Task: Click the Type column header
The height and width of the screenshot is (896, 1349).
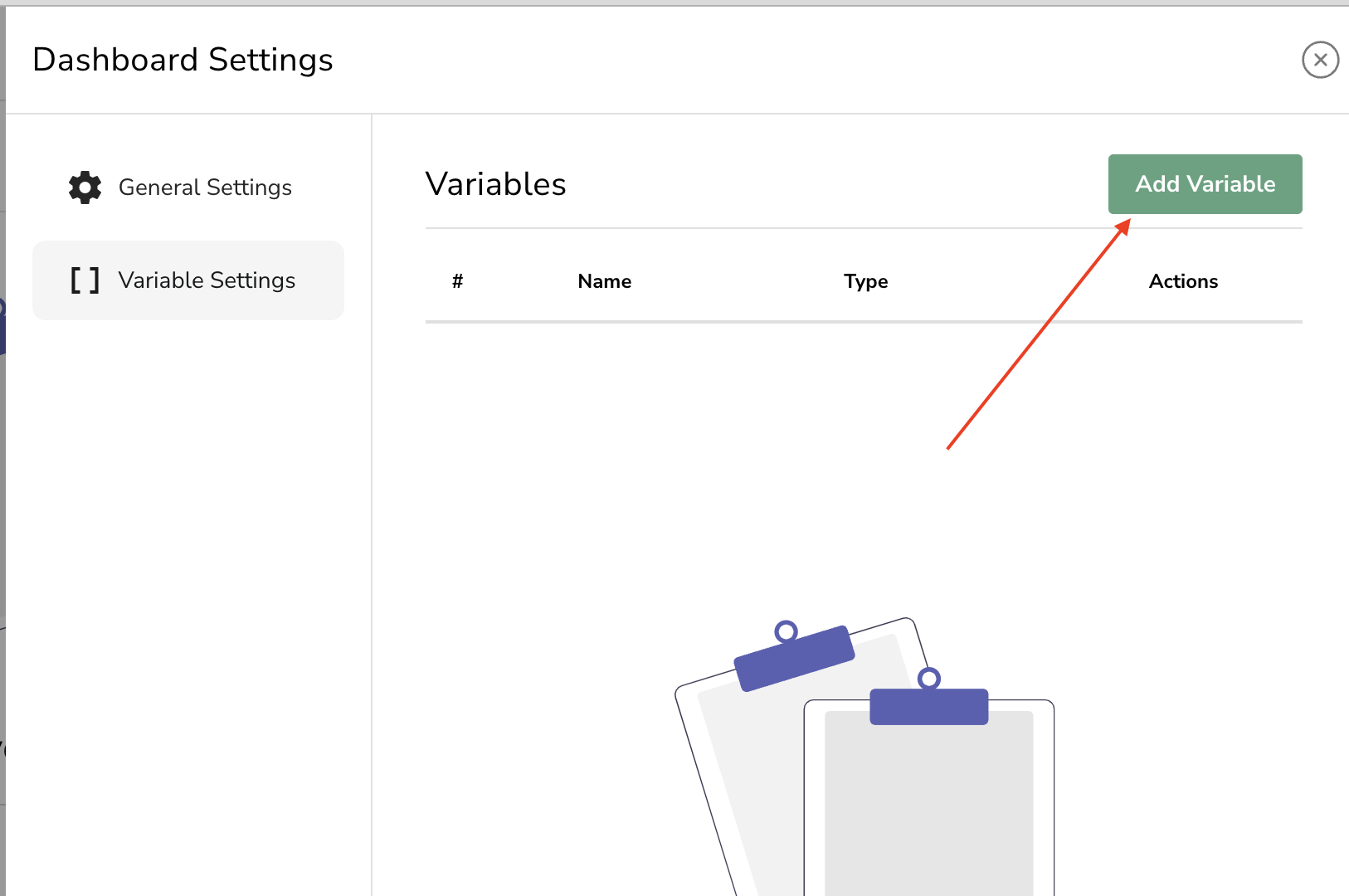Action: click(866, 281)
